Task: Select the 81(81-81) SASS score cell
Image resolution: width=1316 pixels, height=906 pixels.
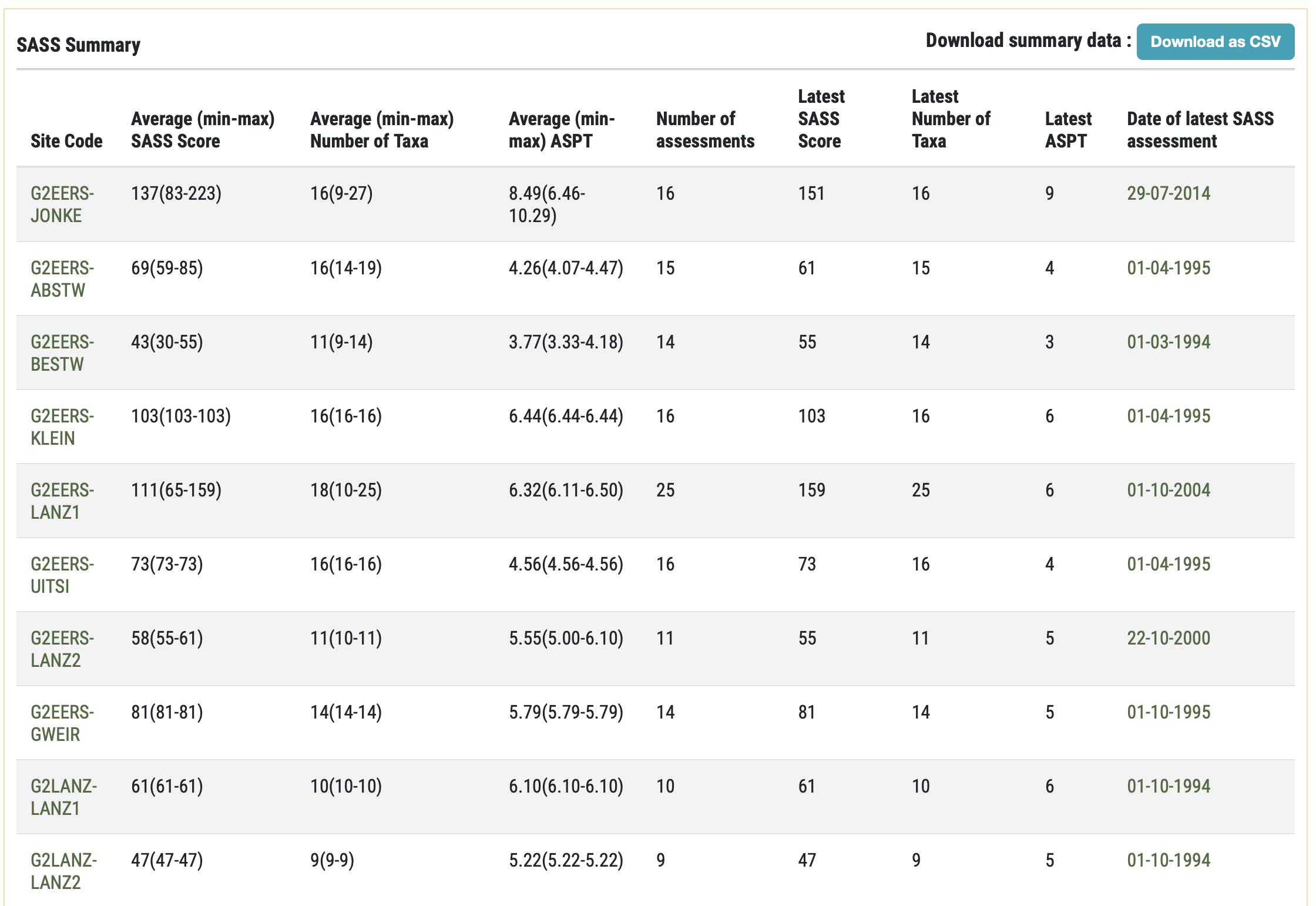Action: point(167,712)
